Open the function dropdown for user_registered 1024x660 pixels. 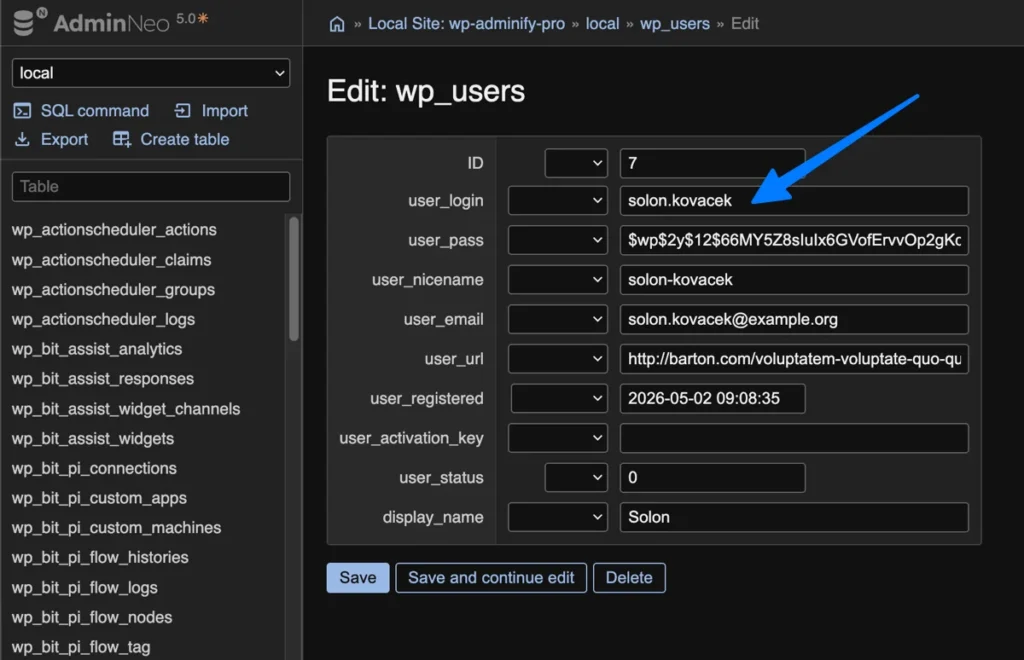pyautogui.click(x=559, y=398)
